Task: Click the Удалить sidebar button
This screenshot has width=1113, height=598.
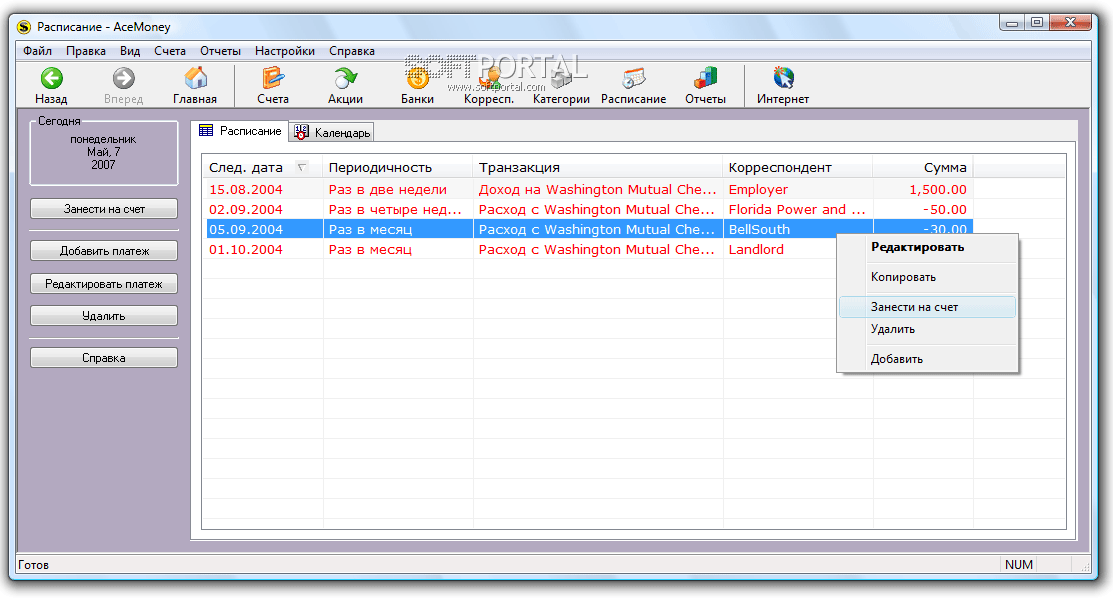Action: pos(104,315)
